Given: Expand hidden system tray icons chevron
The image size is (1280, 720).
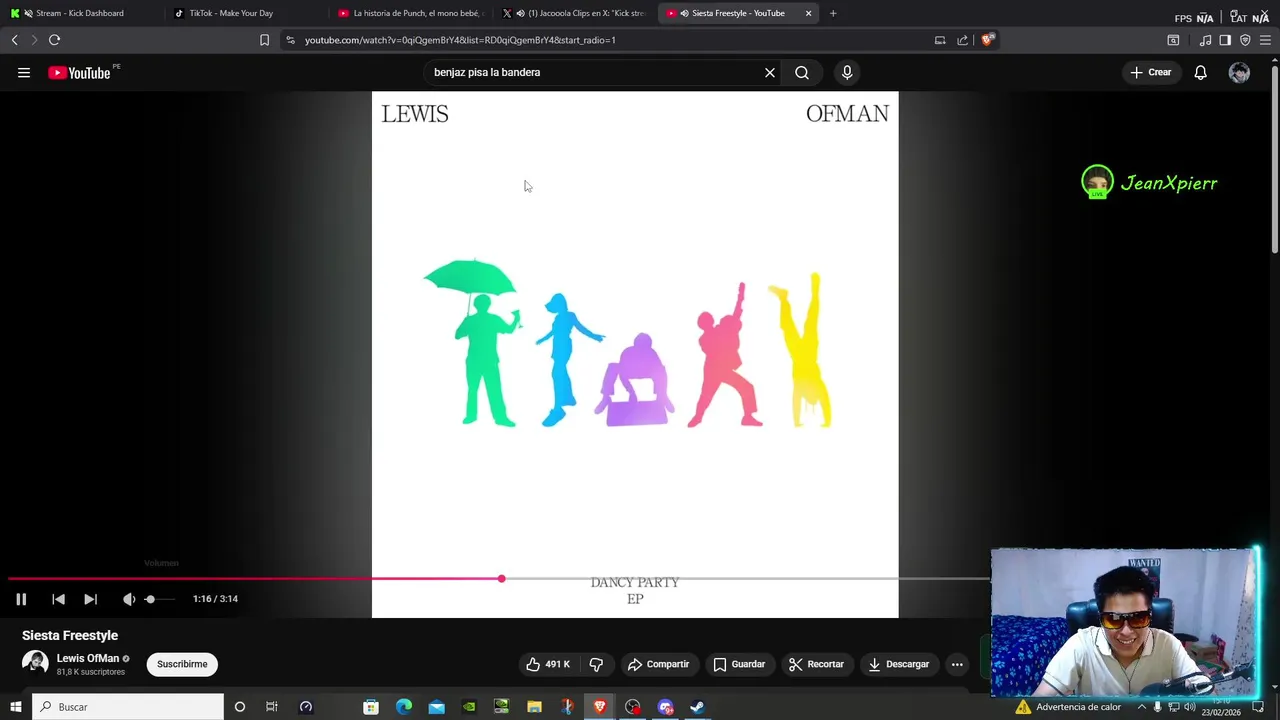Looking at the screenshot, I should pos(1142,707).
